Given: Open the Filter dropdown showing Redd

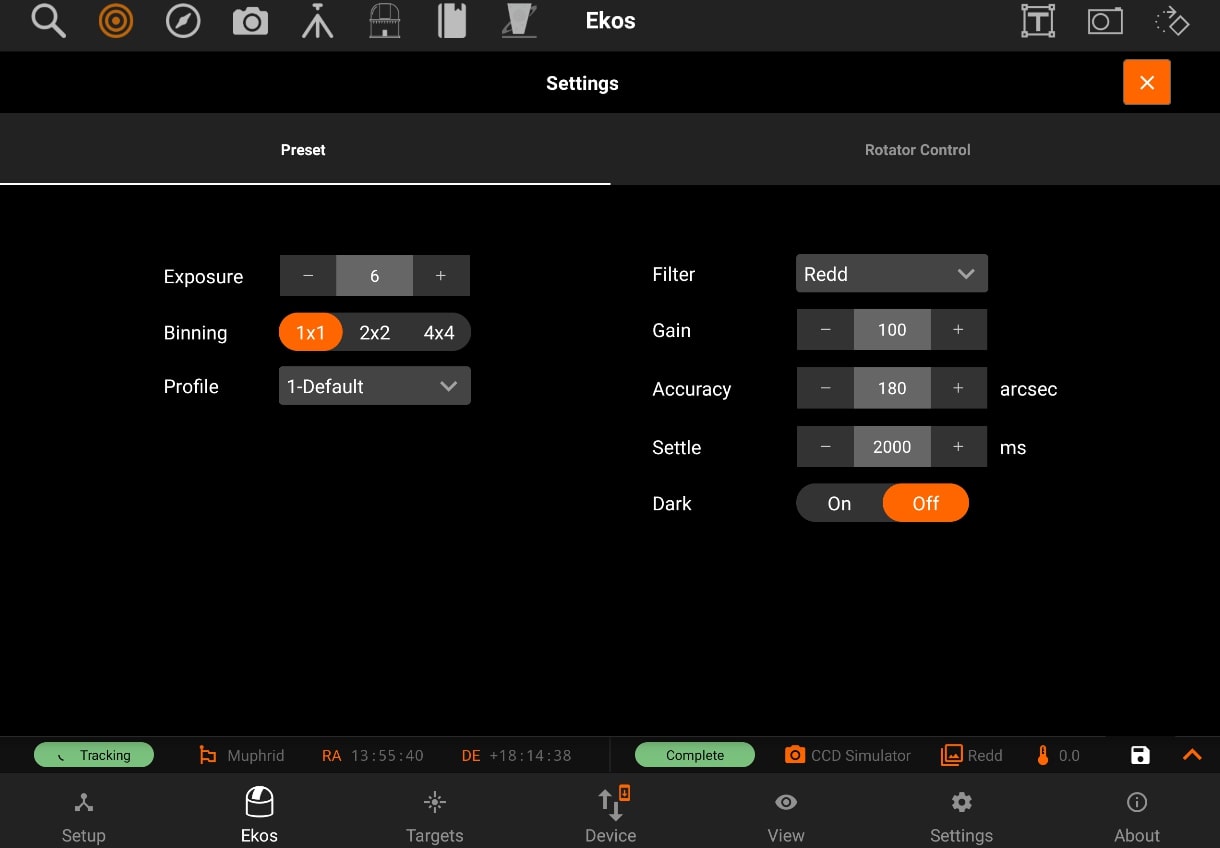Looking at the screenshot, I should click(x=892, y=274).
